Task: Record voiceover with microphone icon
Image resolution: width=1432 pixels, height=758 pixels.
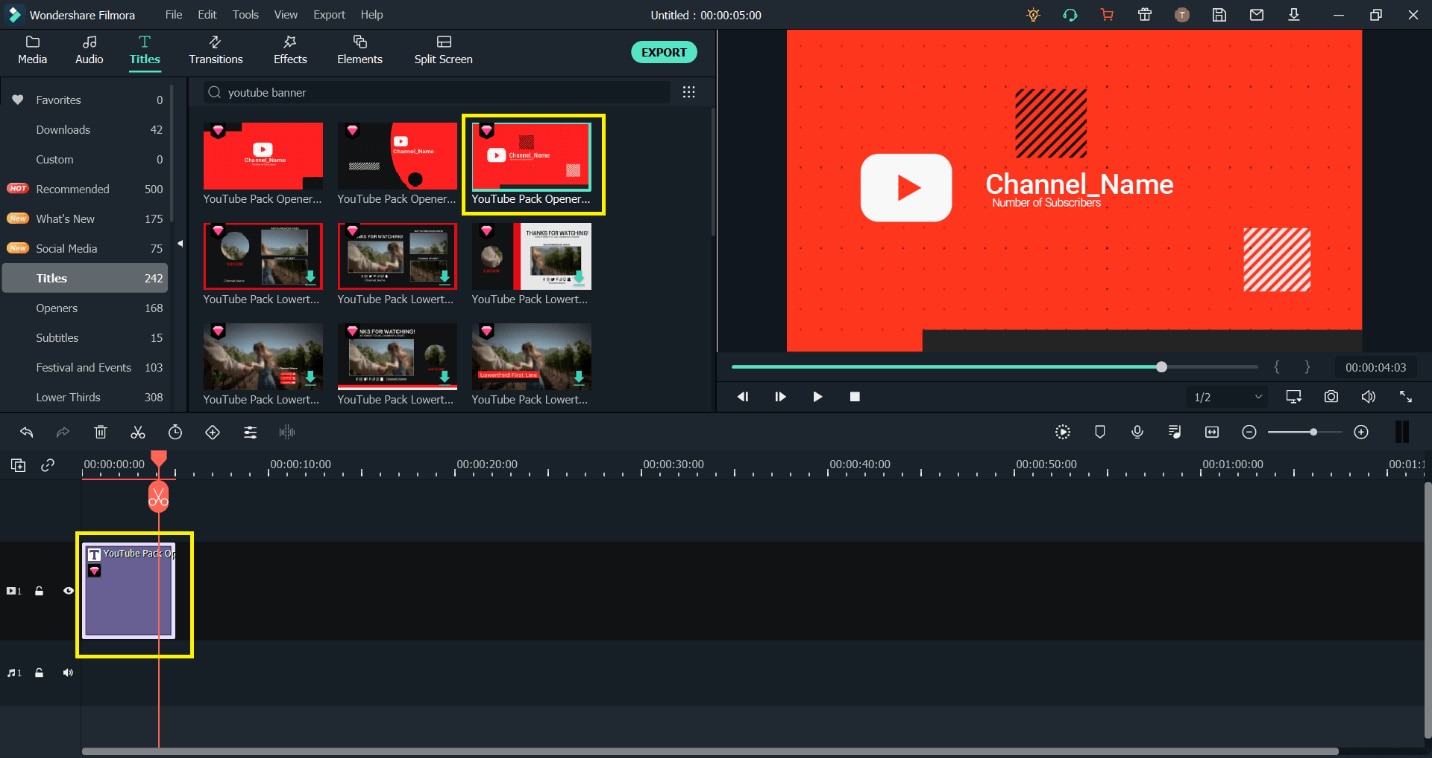Action: pos(1137,432)
